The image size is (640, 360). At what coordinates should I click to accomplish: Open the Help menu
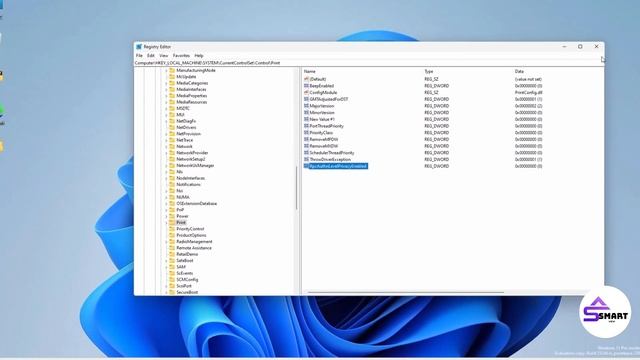(x=199, y=56)
